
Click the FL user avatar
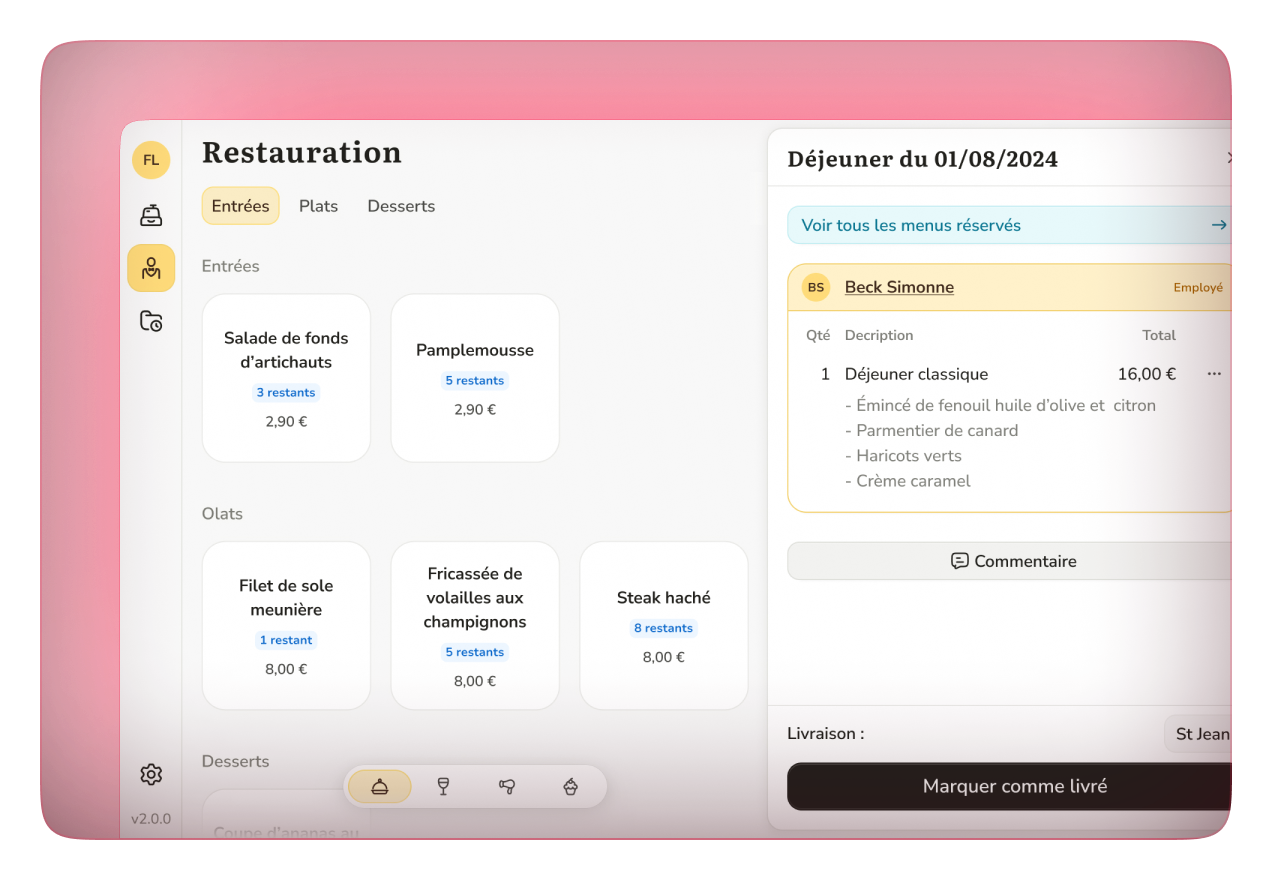[151, 160]
